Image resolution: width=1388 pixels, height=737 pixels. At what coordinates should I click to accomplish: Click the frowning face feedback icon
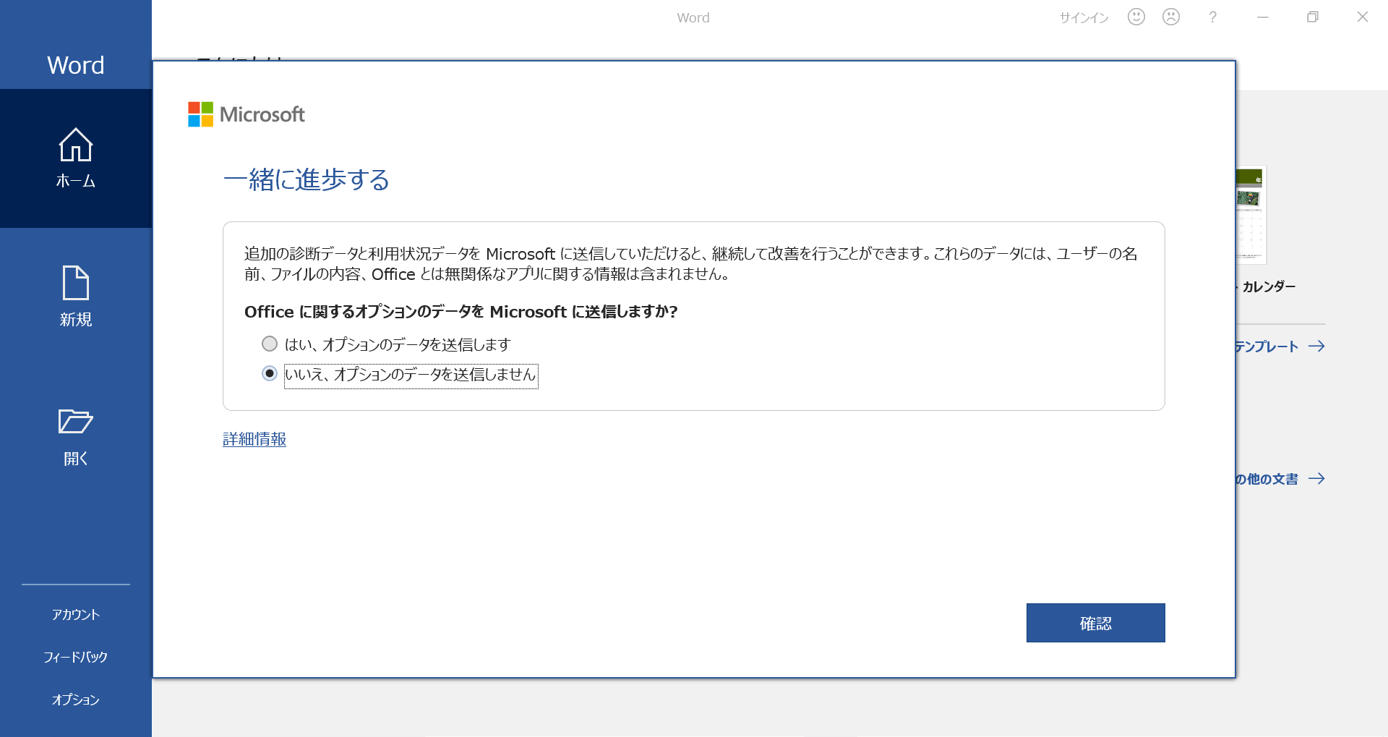point(1171,17)
